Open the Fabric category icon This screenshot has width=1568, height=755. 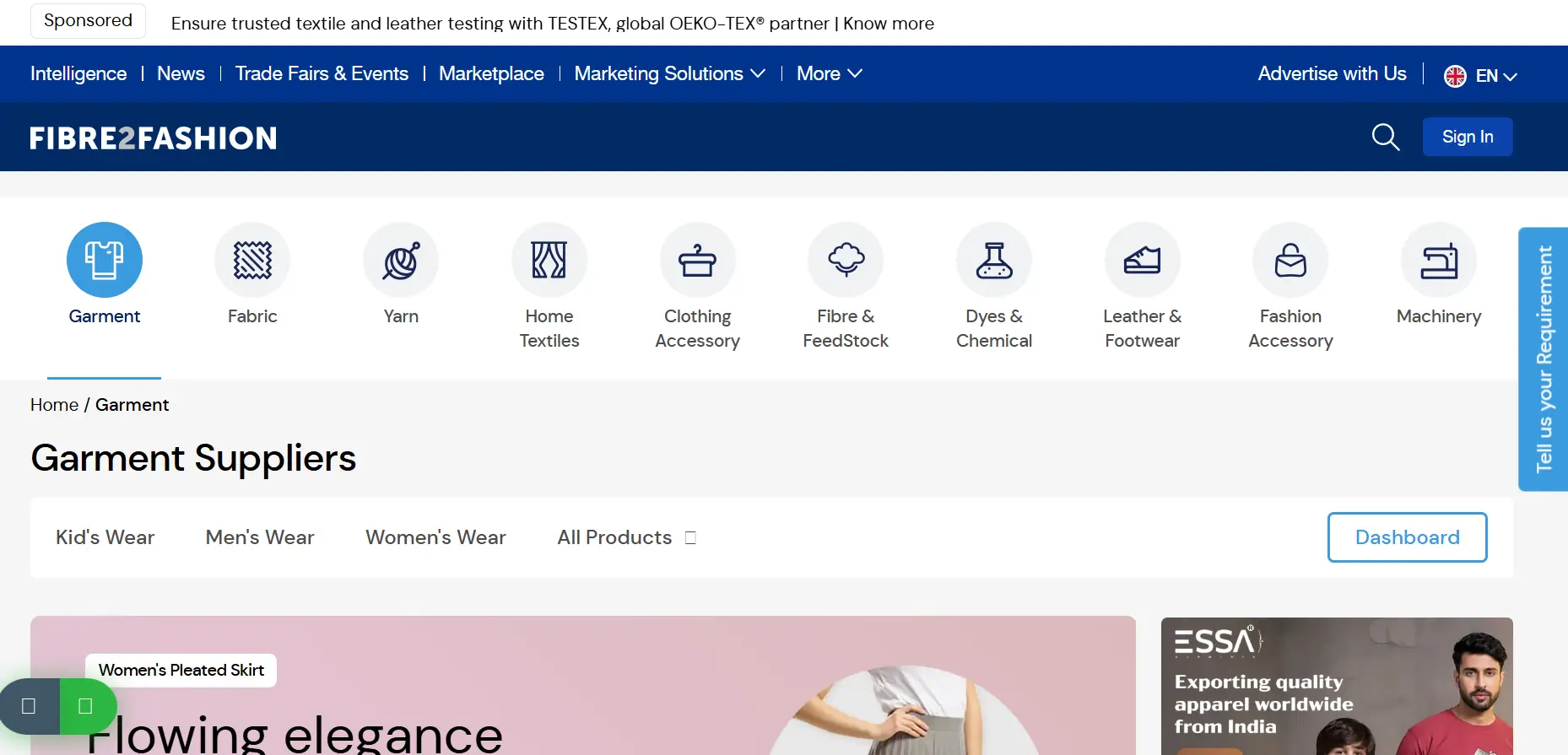[x=252, y=260]
